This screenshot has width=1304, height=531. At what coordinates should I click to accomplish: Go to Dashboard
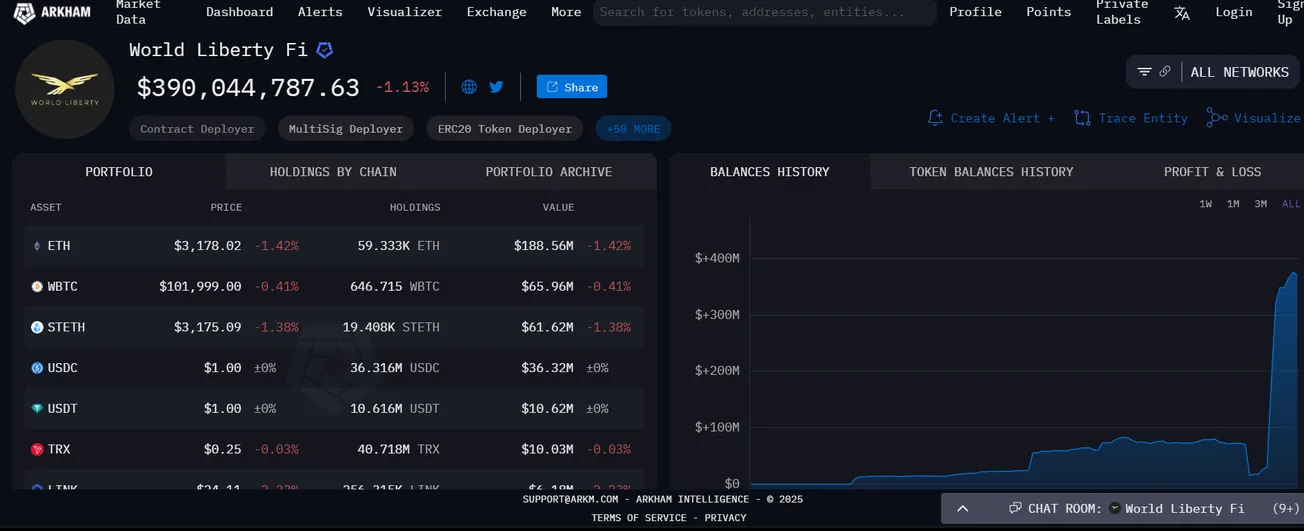[x=239, y=12]
